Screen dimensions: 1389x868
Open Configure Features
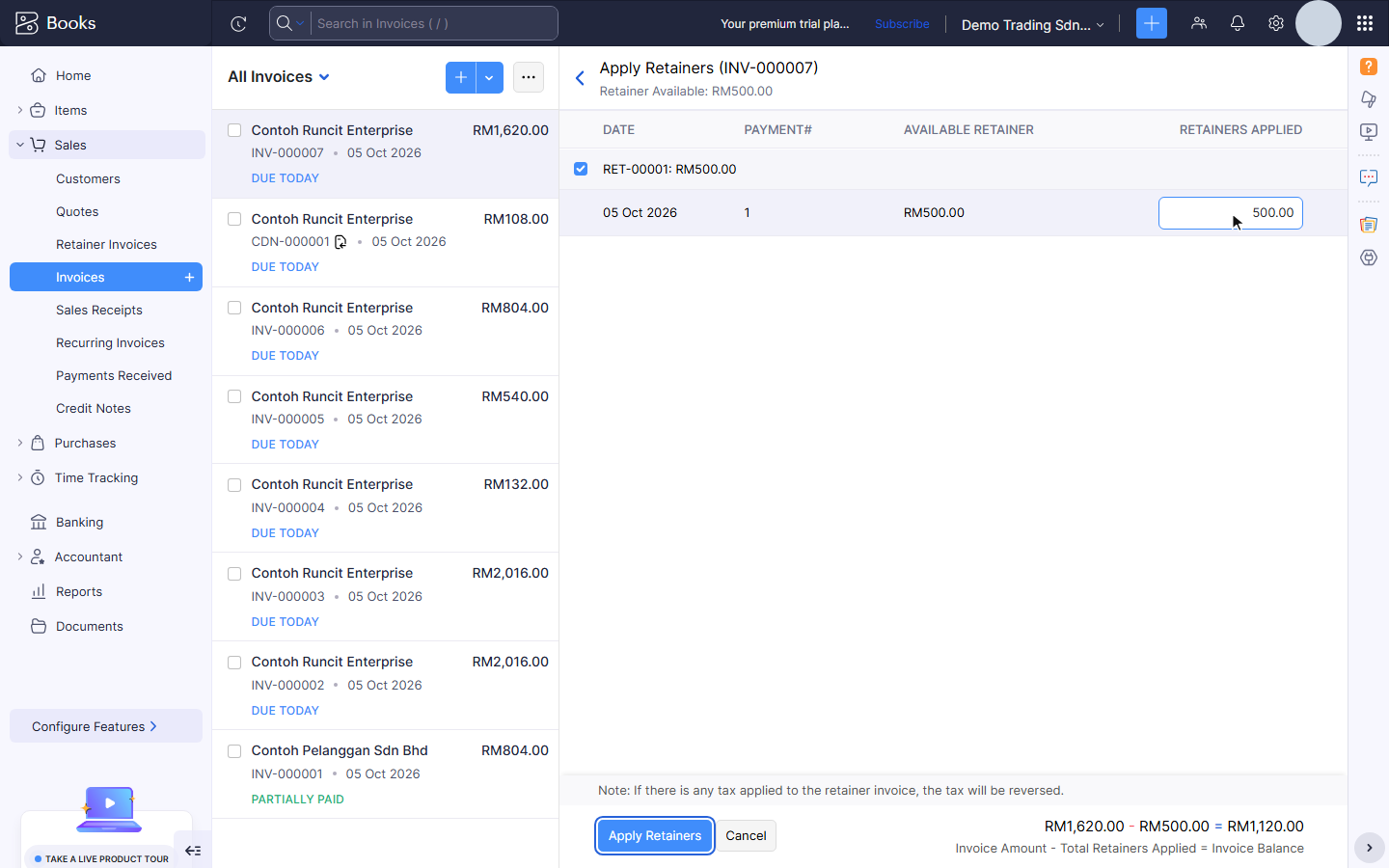coord(106,726)
